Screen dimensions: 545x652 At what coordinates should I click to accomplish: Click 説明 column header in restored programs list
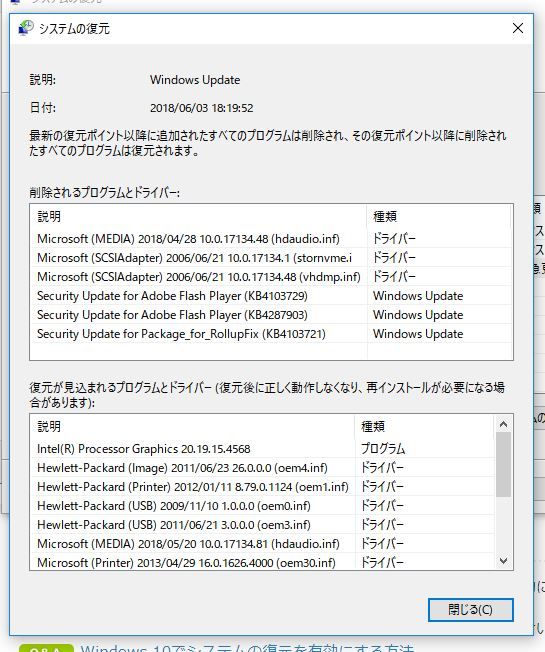click(193, 426)
